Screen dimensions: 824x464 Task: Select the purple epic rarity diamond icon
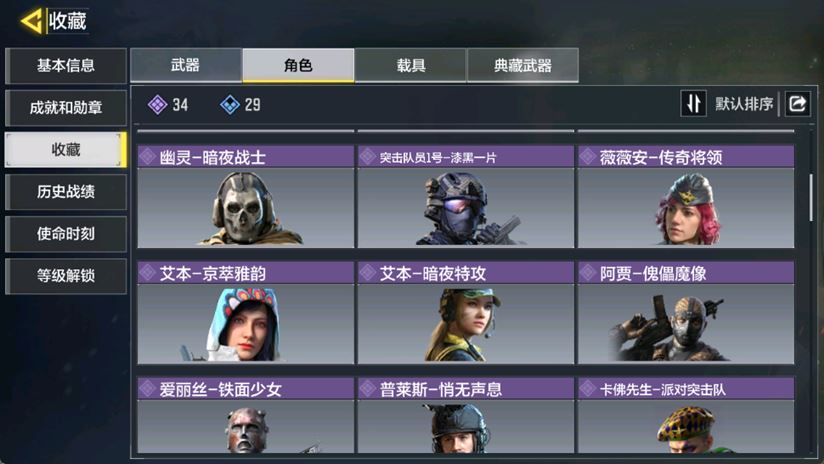pos(158,105)
